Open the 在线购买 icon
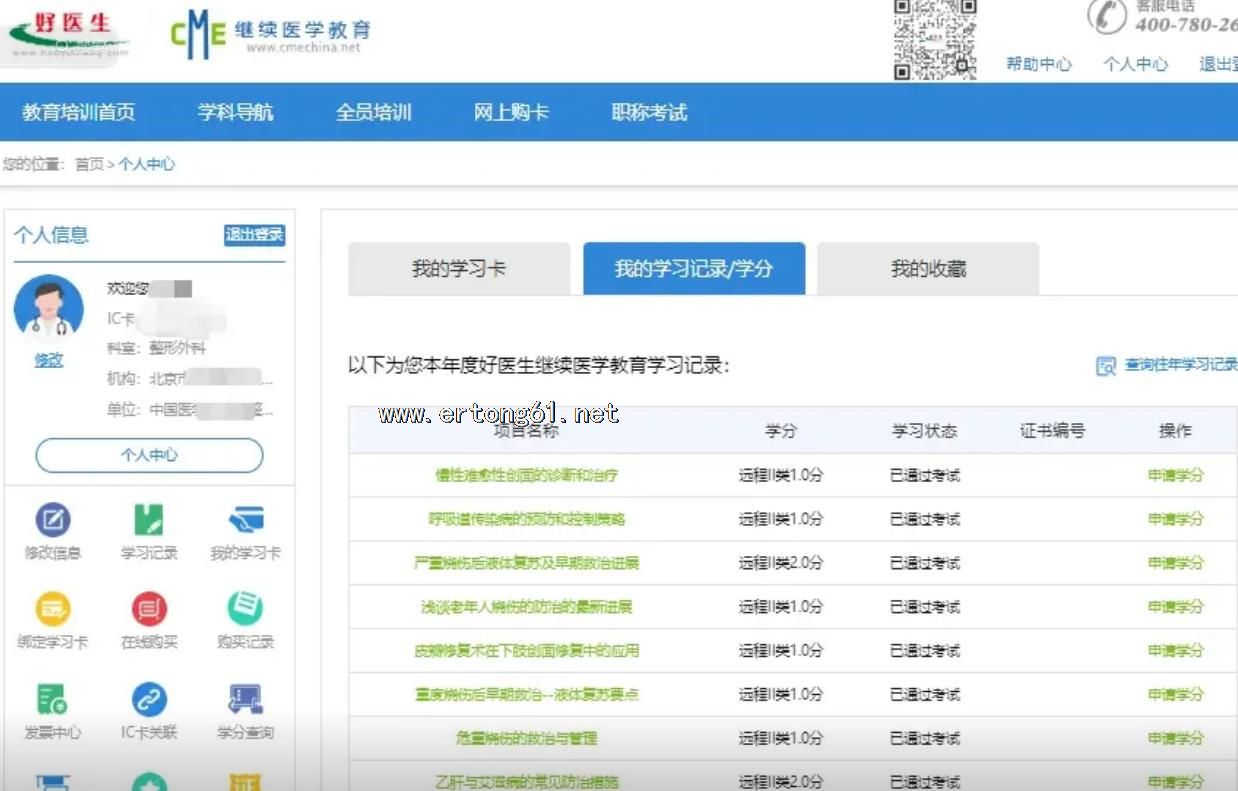Image resolution: width=1238 pixels, height=791 pixels. click(x=149, y=608)
